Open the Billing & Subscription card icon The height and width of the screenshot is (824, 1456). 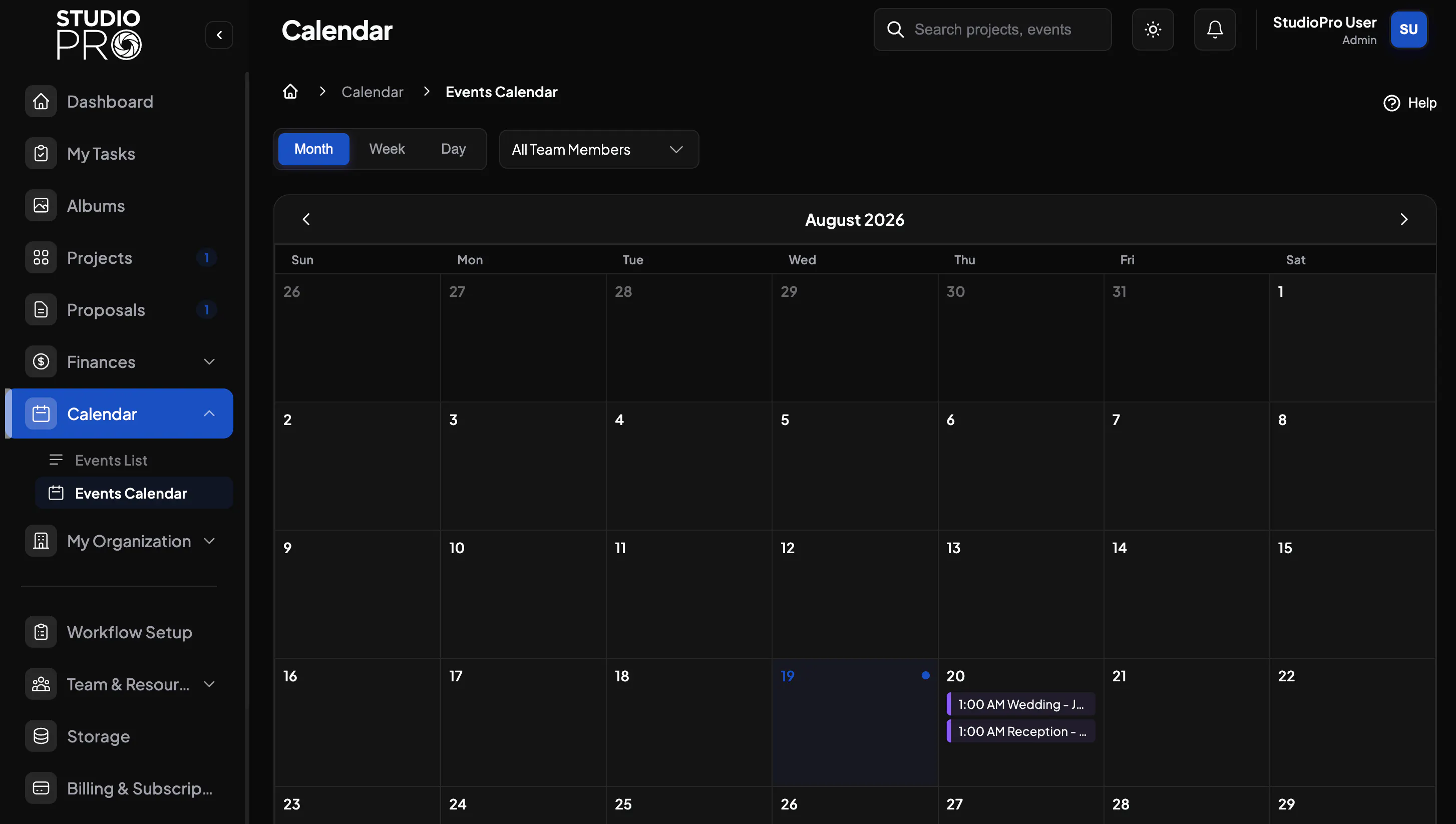[41, 788]
